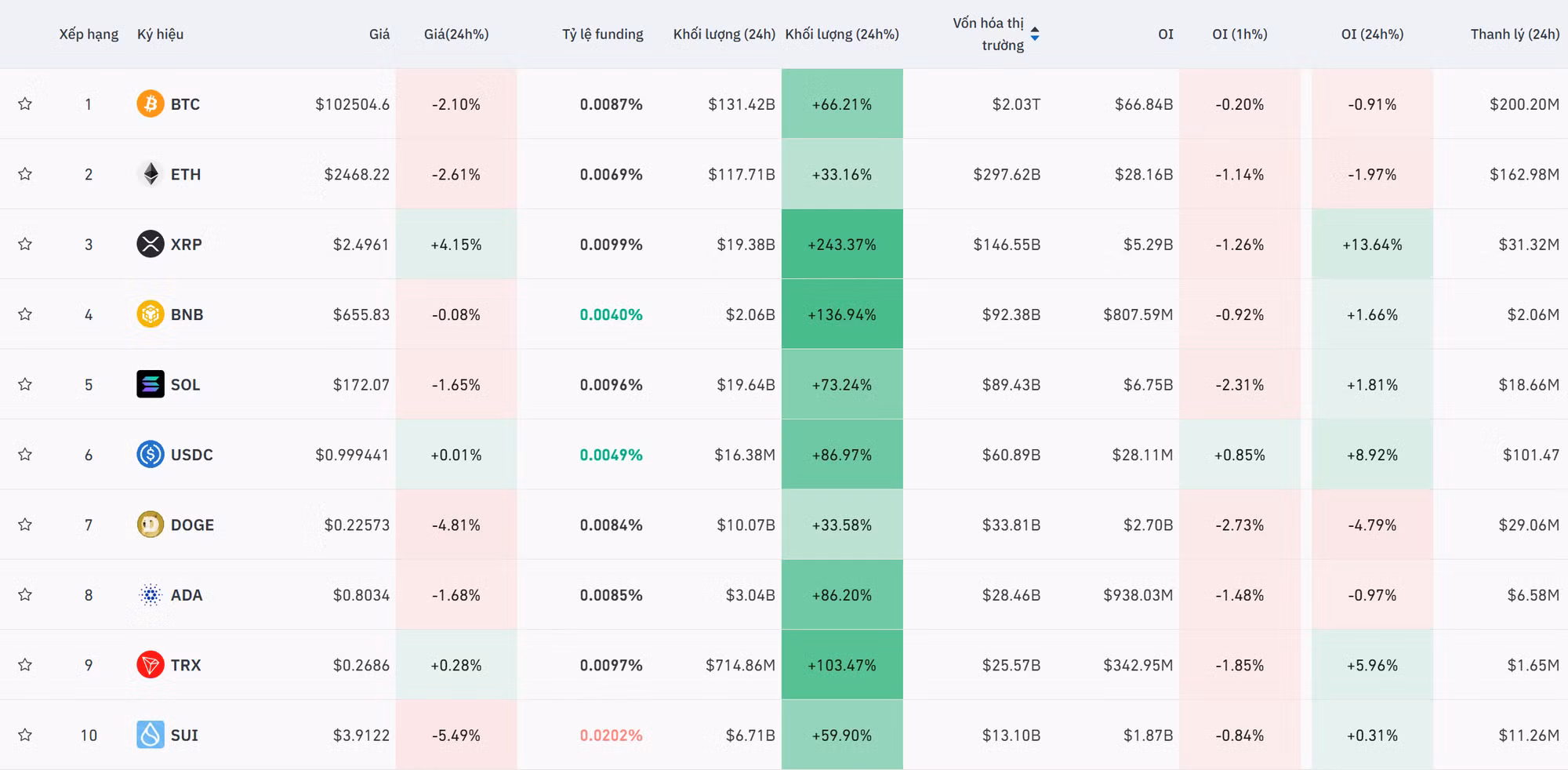Sort by Xếp hạng column header
The height and width of the screenshot is (770, 1568).
coord(89,35)
